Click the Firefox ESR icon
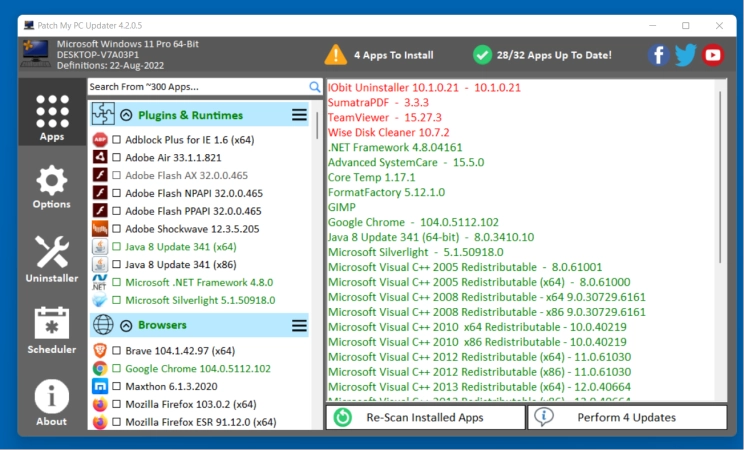Viewport: 744px width, 450px height. pos(100,422)
